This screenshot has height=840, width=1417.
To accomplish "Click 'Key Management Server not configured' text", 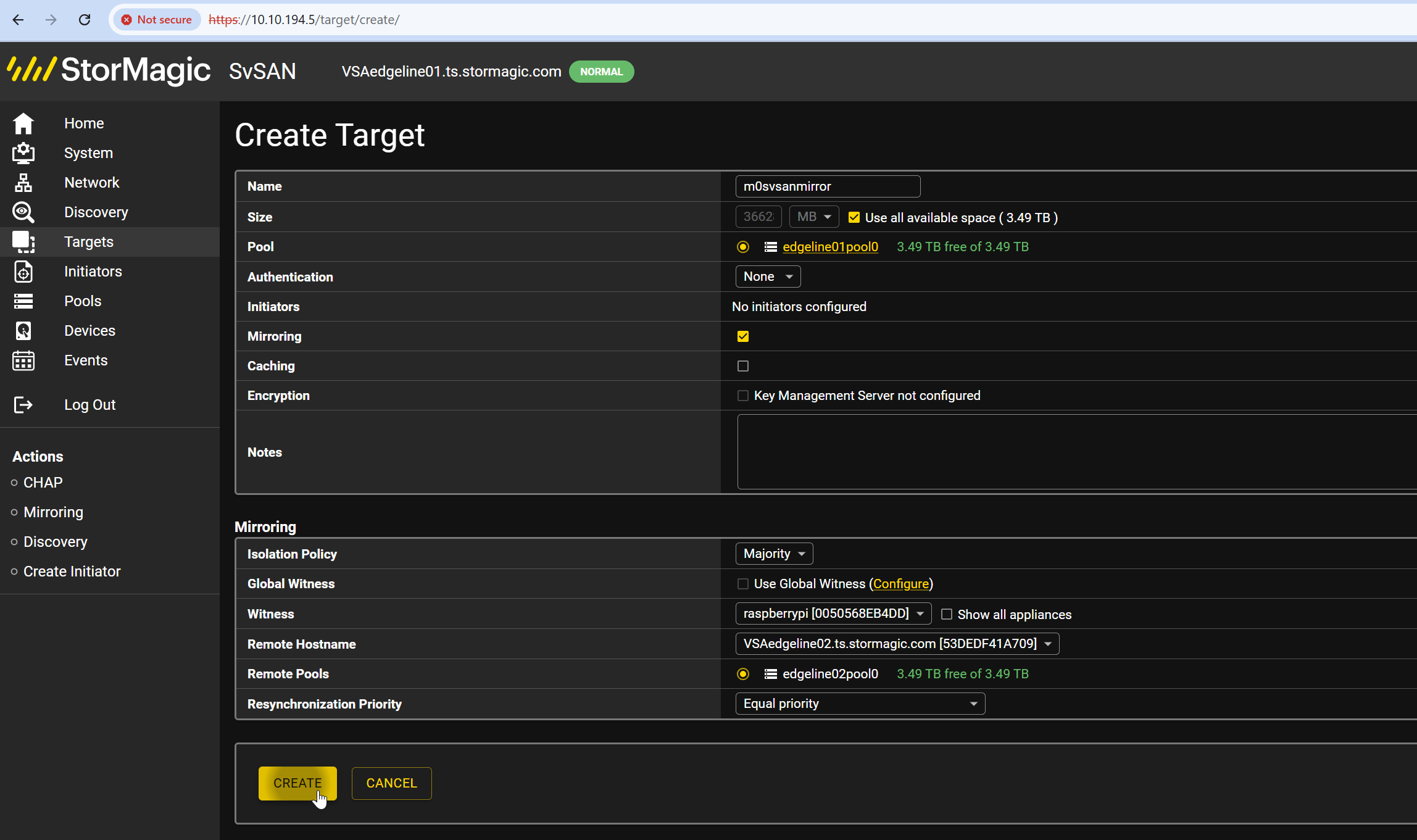I will (867, 396).
